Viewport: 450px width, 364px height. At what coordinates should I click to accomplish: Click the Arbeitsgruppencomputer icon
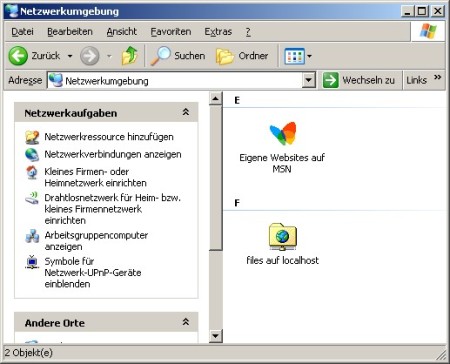pyautogui.click(x=32, y=236)
